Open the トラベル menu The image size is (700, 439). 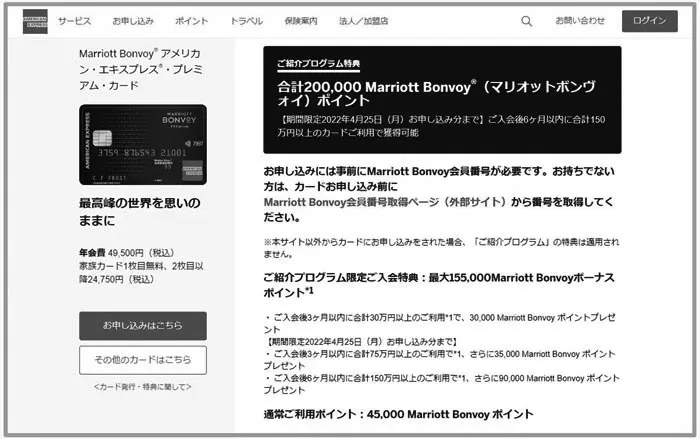(246, 21)
